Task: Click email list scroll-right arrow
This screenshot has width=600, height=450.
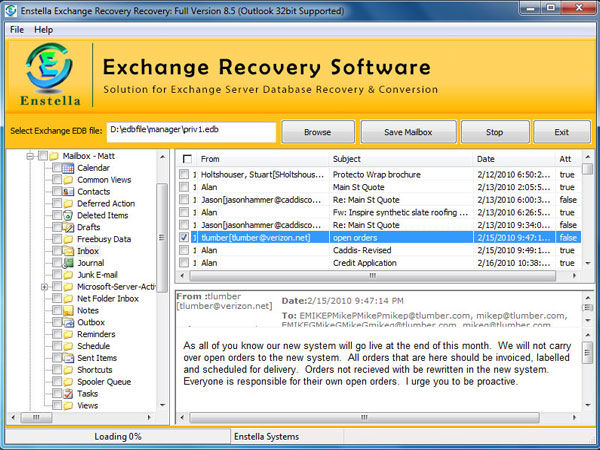Action: tap(574, 276)
